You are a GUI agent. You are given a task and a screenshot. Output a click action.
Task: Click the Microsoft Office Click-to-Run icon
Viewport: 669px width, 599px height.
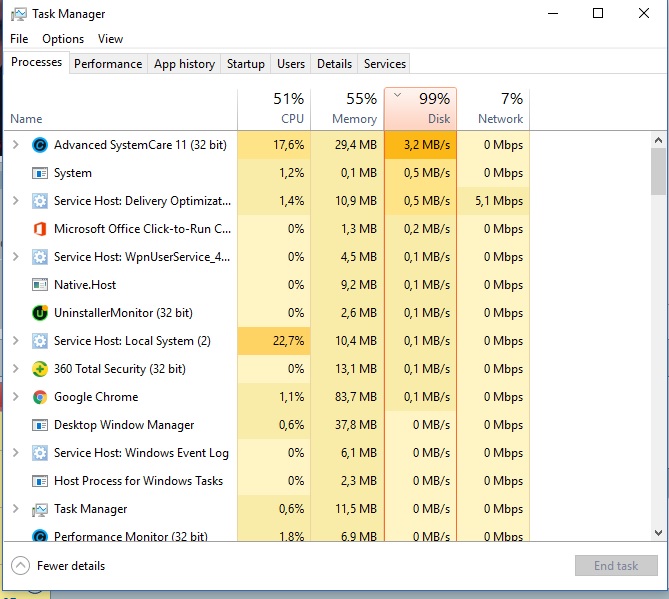coord(40,229)
